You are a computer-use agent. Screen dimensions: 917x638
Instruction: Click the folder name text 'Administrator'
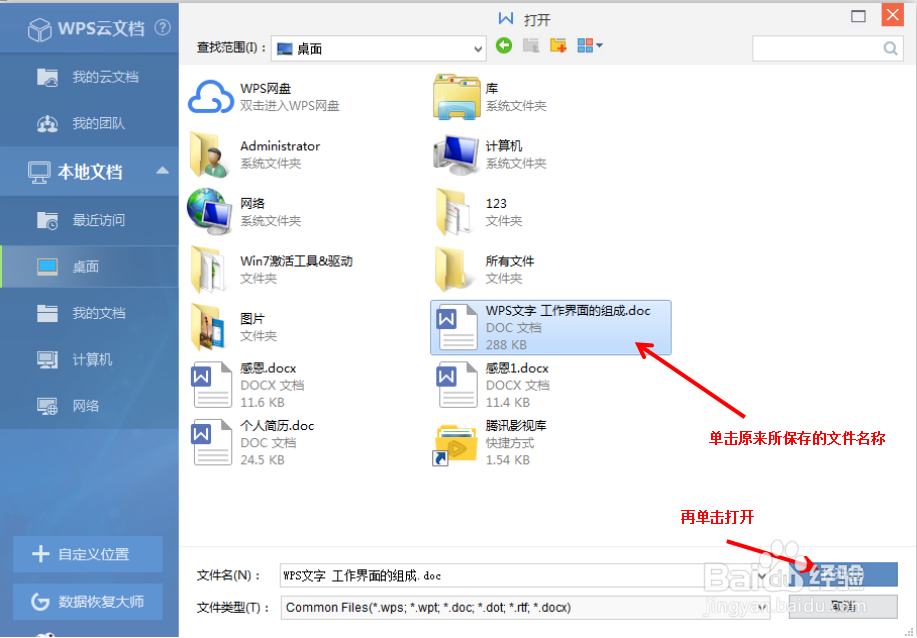[x=280, y=146]
